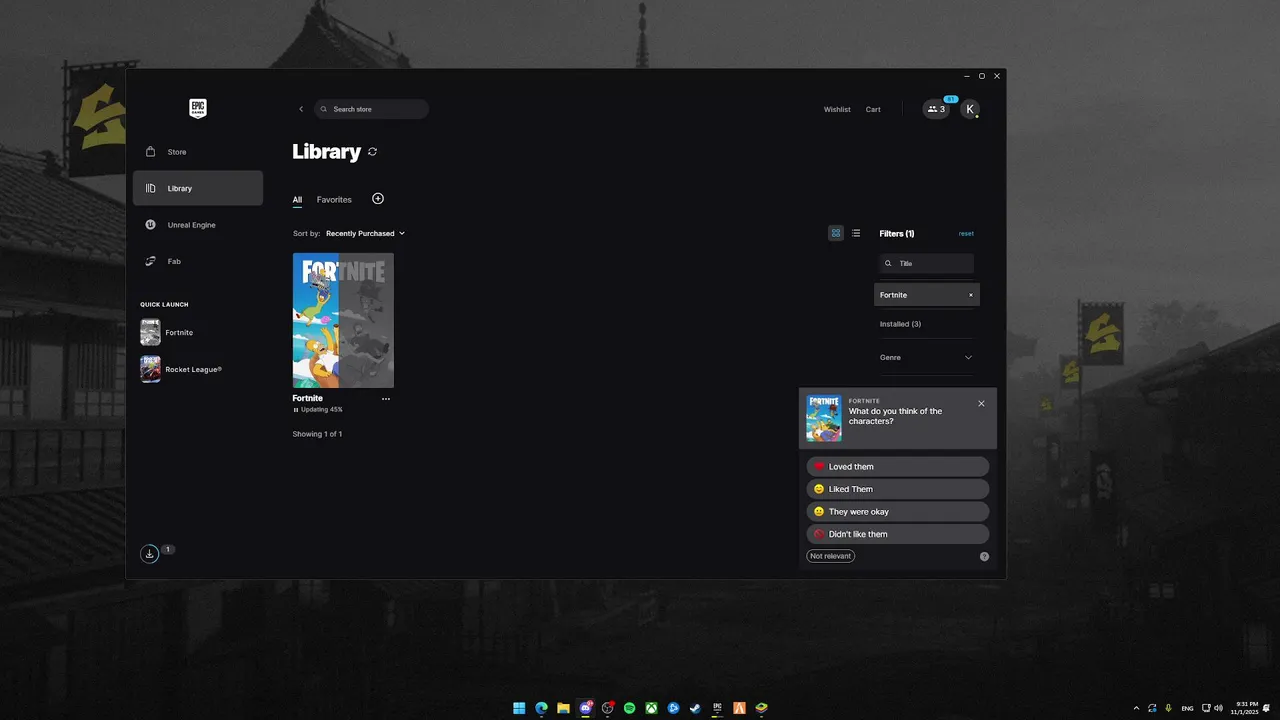This screenshot has height=720, width=1280.
Task: Click the microphone tray icon
Action: pyautogui.click(x=1168, y=708)
